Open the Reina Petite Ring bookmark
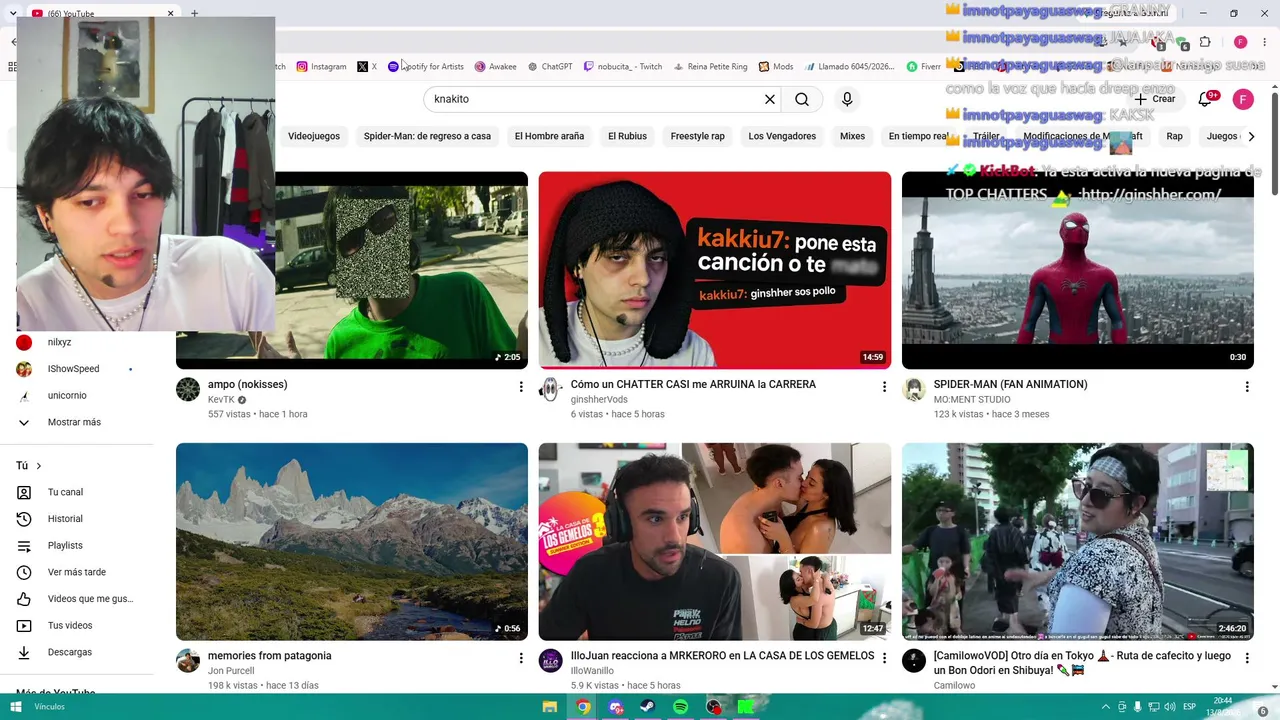The width and height of the screenshot is (1280, 720). [x=710, y=67]
